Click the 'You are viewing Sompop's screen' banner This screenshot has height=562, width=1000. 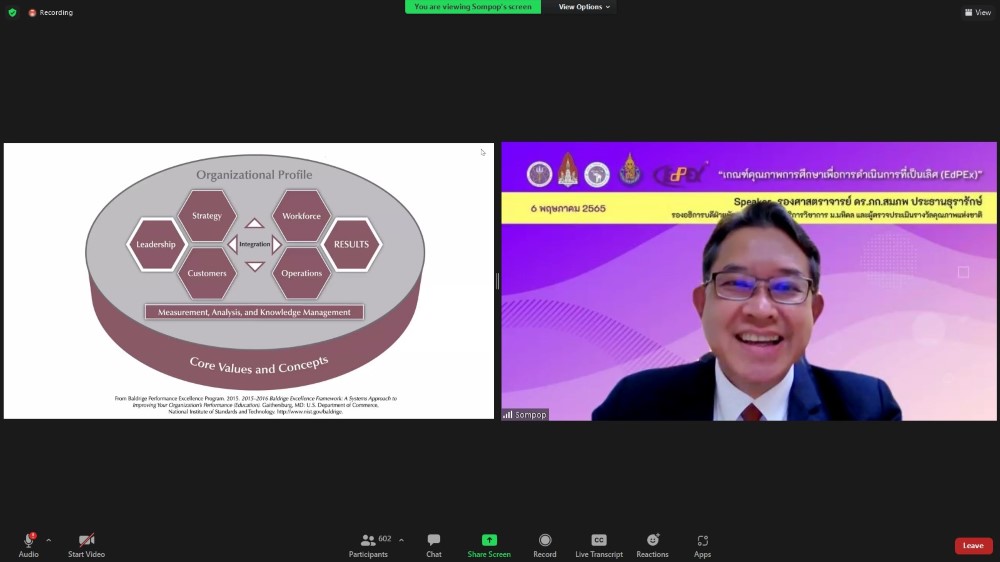click(472, 7)
